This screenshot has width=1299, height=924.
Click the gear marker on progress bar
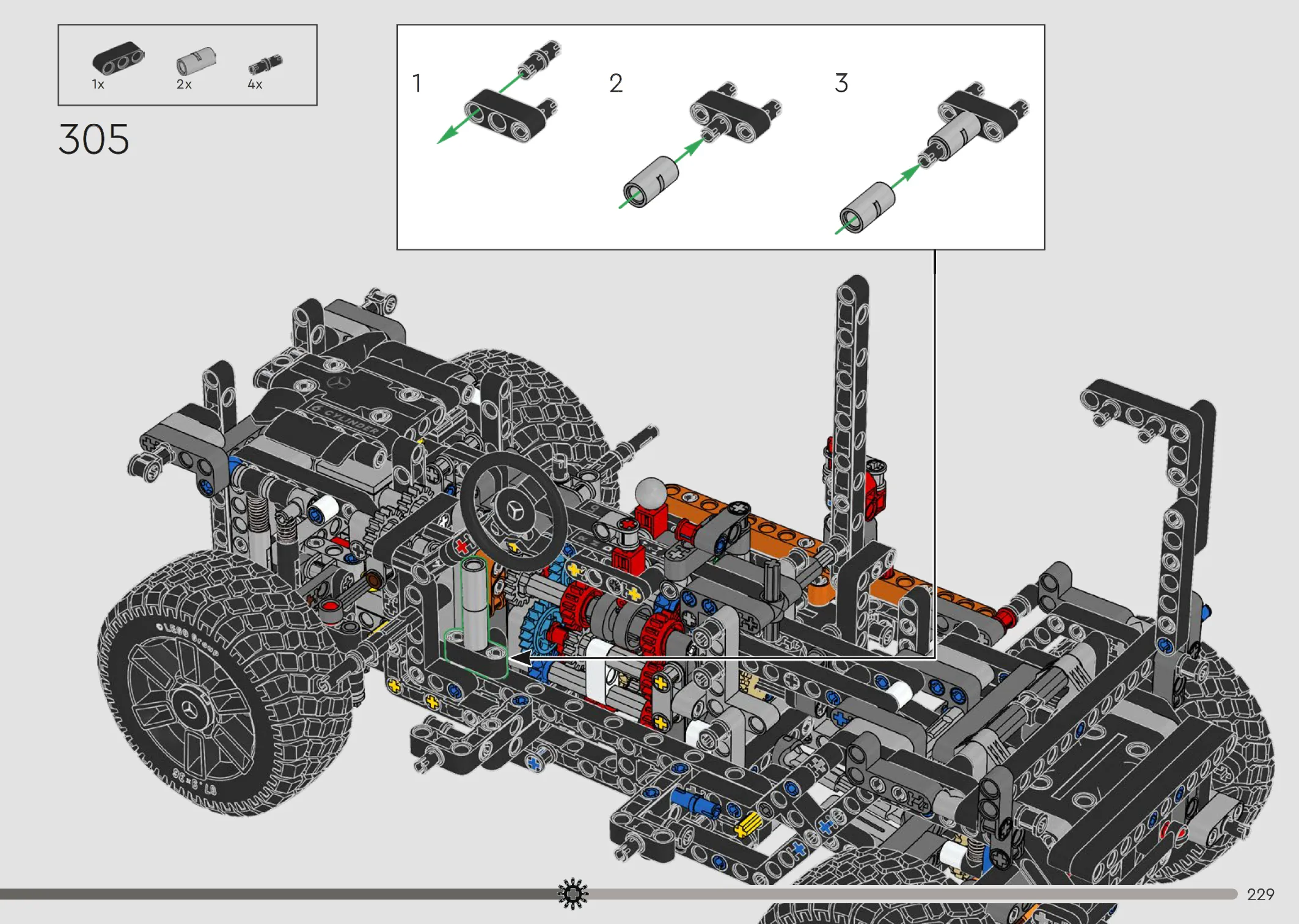click(x=573, y=894)
